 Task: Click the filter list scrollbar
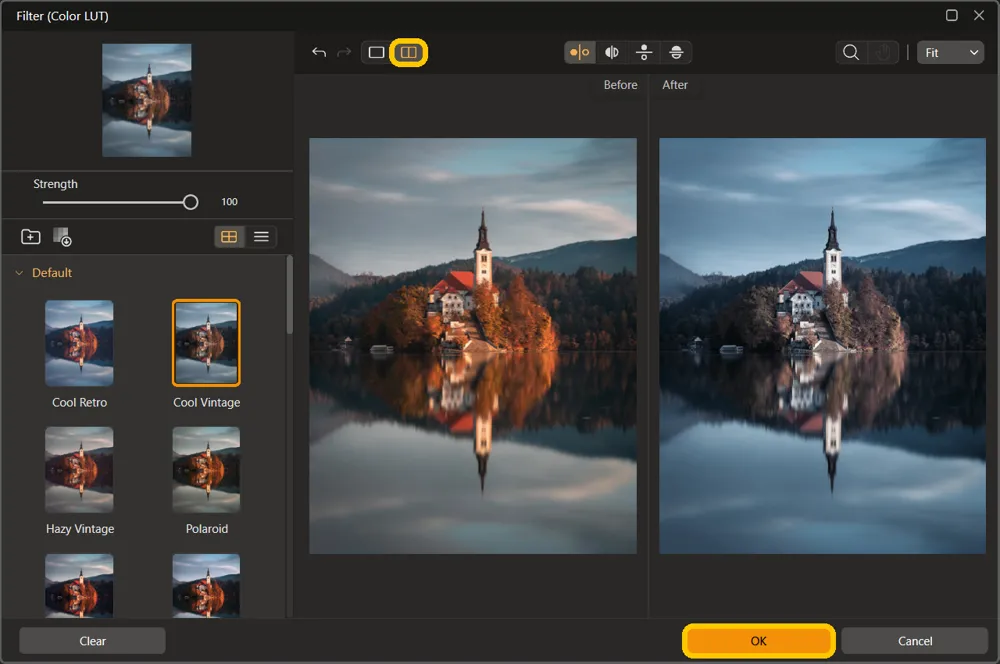point(290,295)
